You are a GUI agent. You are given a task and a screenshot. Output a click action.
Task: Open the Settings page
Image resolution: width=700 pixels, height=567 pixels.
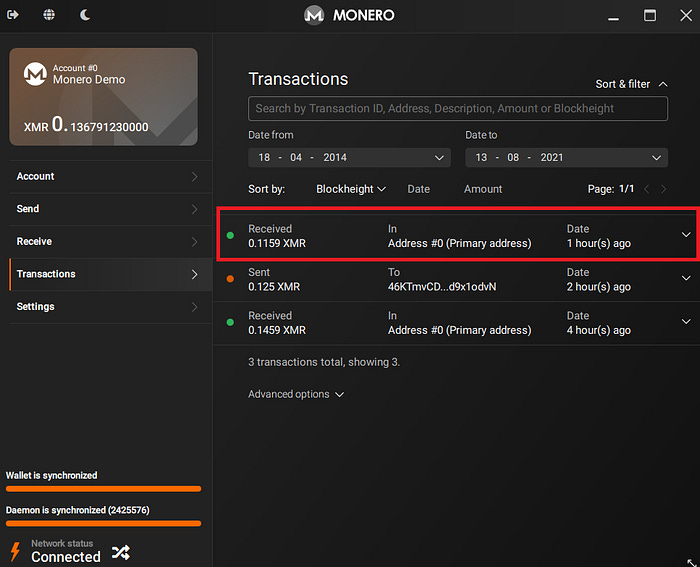(107, 307)
